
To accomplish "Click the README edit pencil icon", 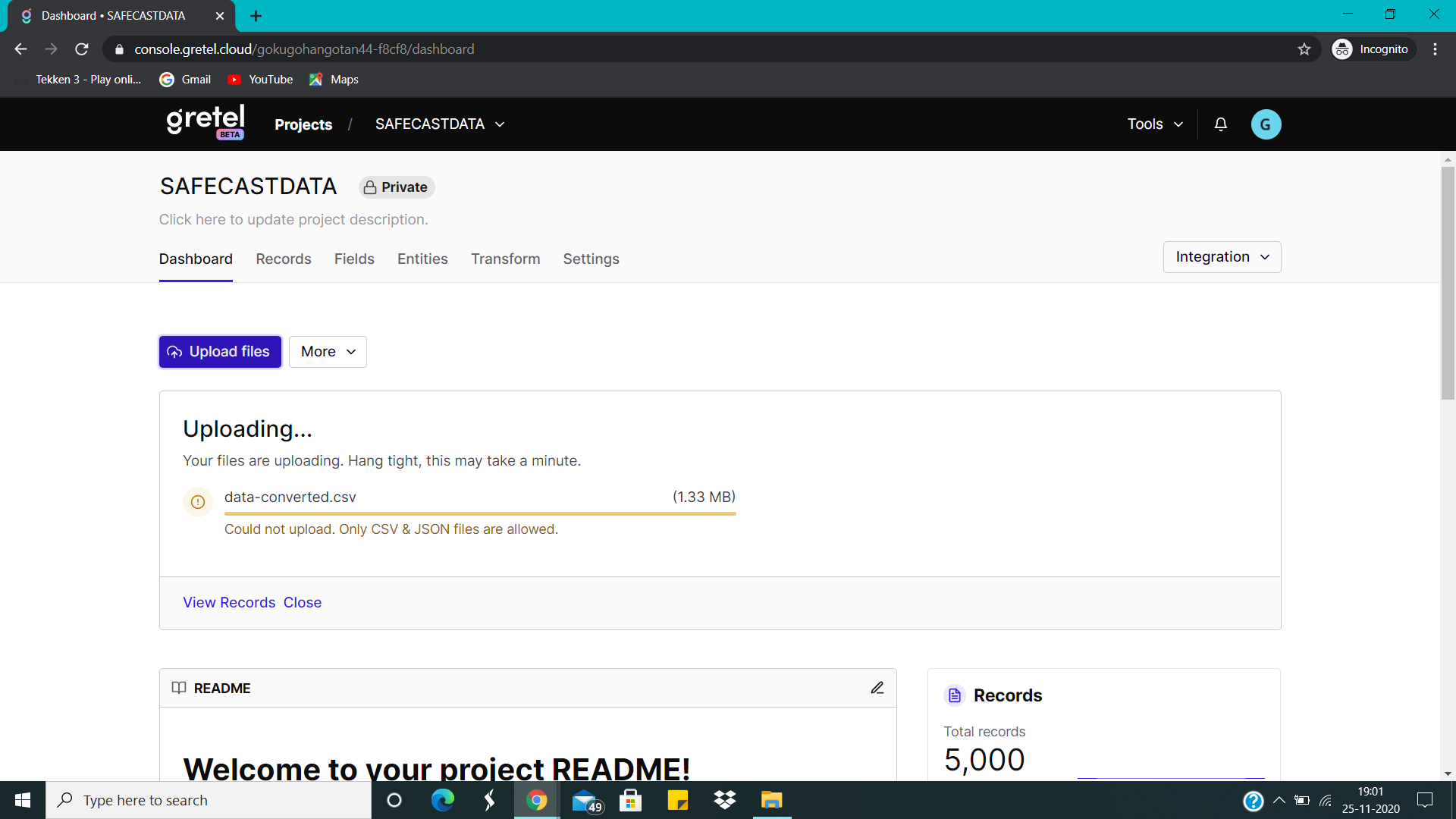I will coord(877,688).
